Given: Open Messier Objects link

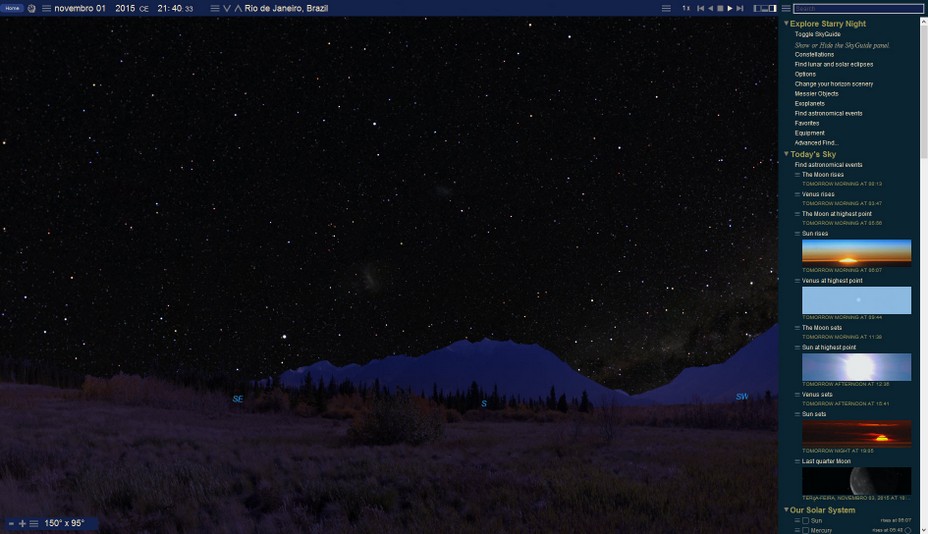Looking at the screenshot, I should point(816,94).
